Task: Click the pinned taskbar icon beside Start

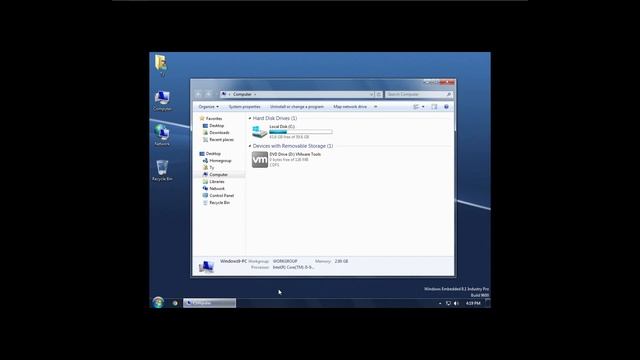Action: coord(175,303)
